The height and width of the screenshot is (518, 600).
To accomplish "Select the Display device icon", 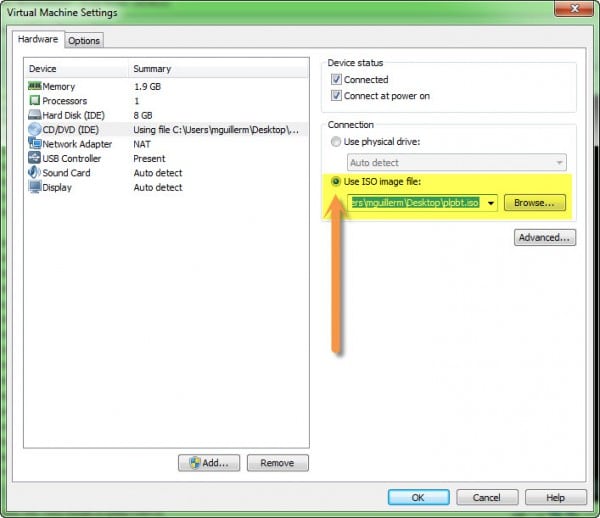I will coord(34,187).
